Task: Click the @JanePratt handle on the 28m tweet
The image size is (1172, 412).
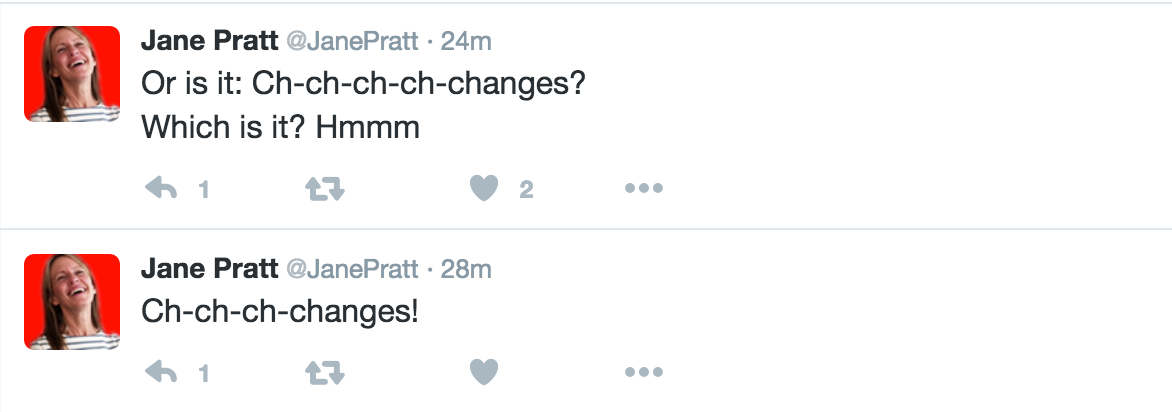Action: click(352, 270)
